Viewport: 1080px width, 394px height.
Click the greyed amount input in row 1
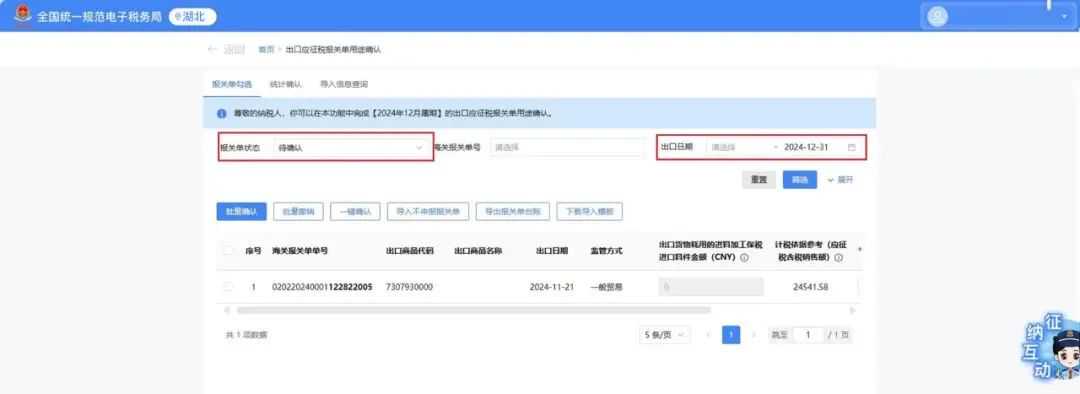click(711, 287)
